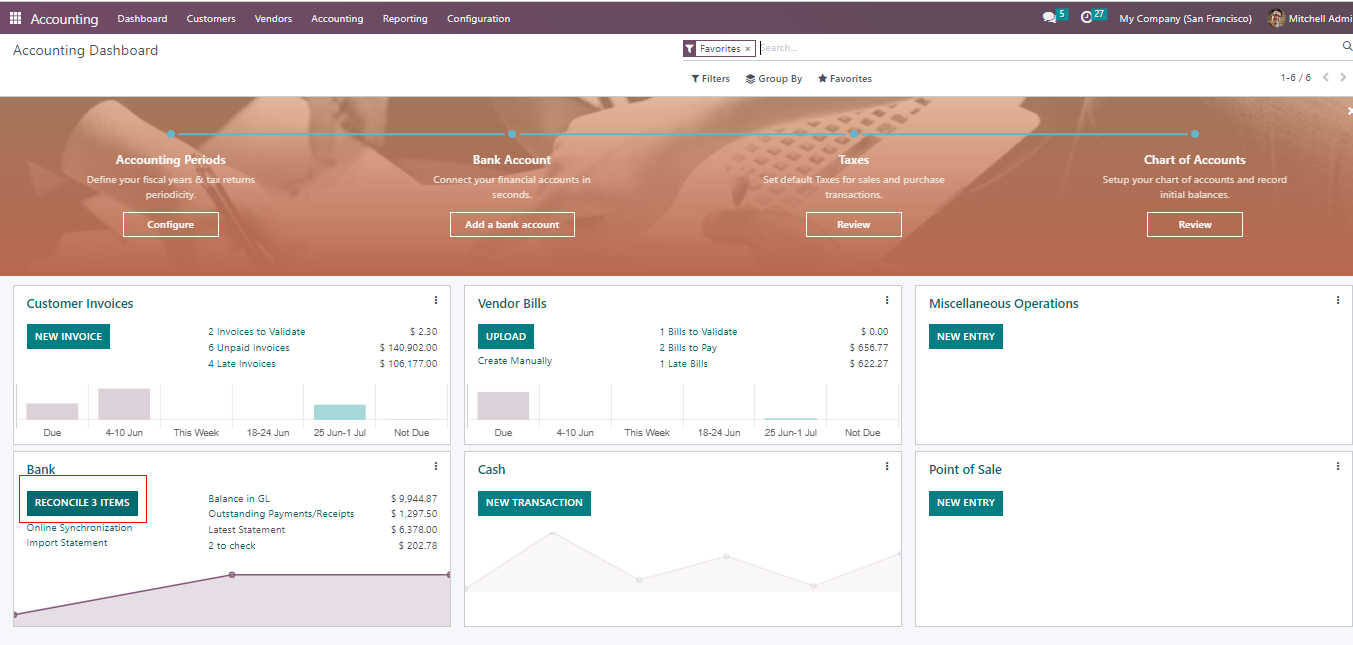Expand the Filters dropdown
Image resolution: width=1353 pixels, height=645 pixels.
coord(711,79)
